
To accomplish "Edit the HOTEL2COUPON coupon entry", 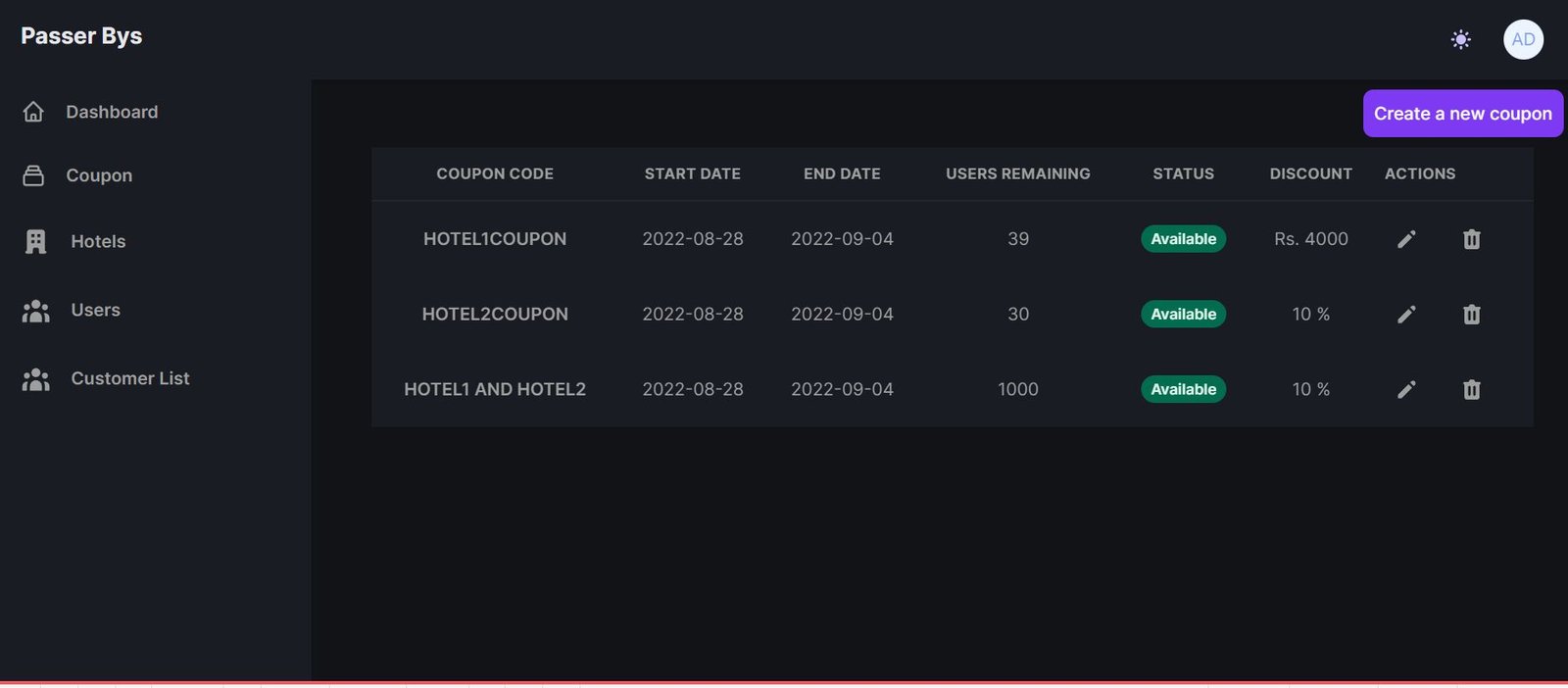I will click(1406, 315).
